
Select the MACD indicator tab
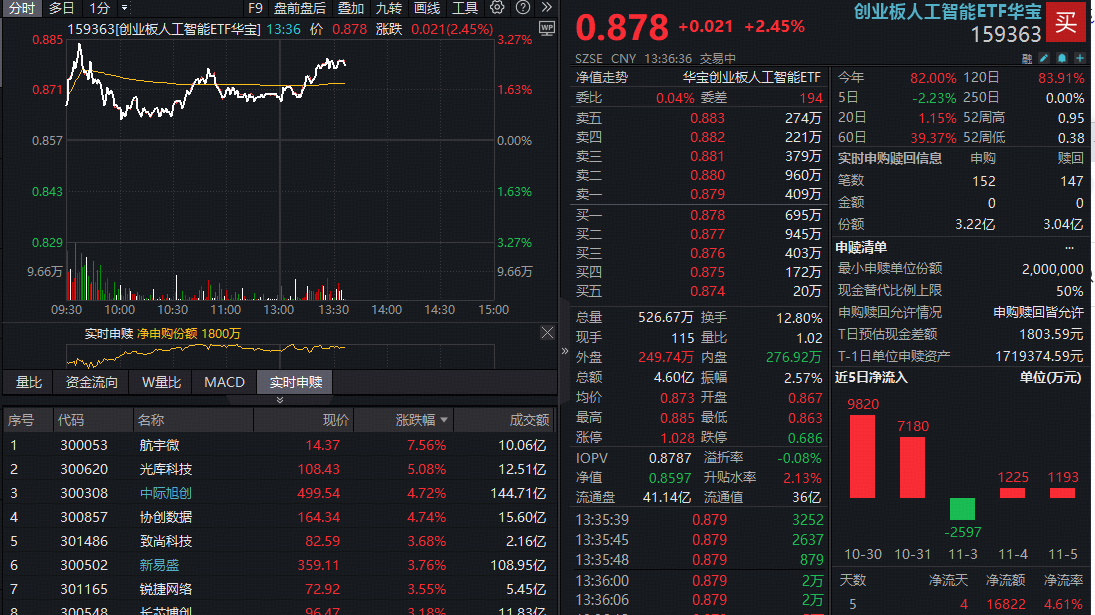pyautogui.click(x=224, y=382)
